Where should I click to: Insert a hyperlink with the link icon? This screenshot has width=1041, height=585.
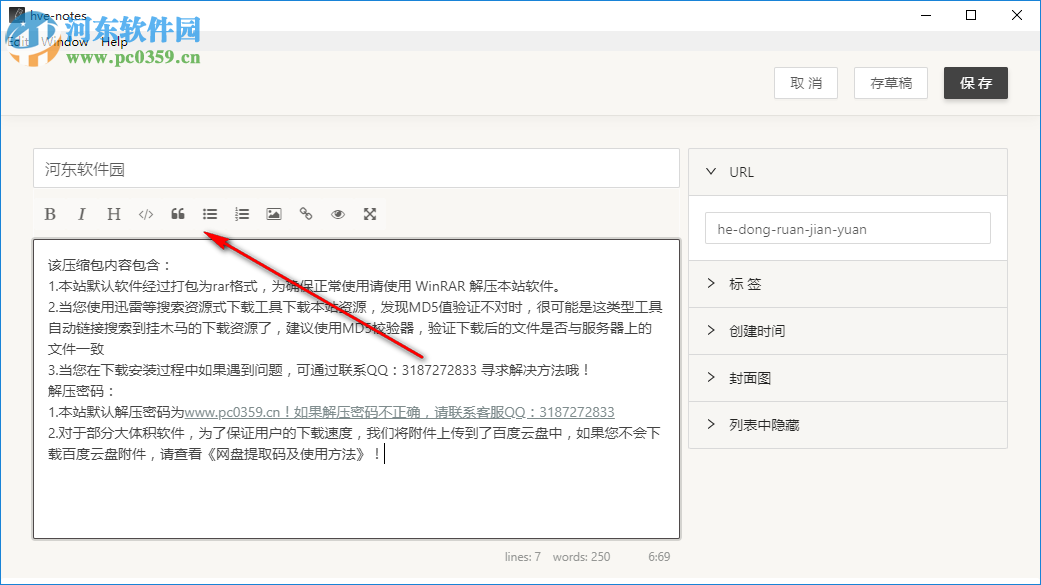click(x=305, y=214)
